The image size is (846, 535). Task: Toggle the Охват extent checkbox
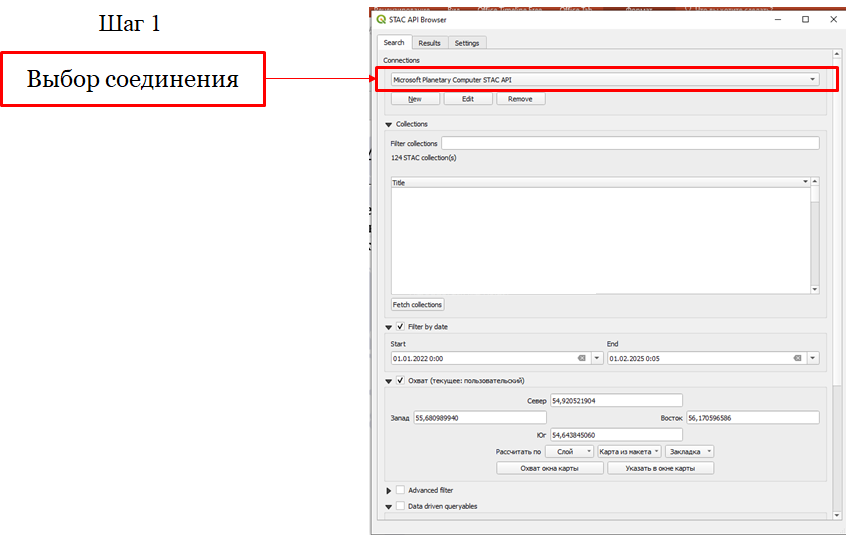(400, 380)
